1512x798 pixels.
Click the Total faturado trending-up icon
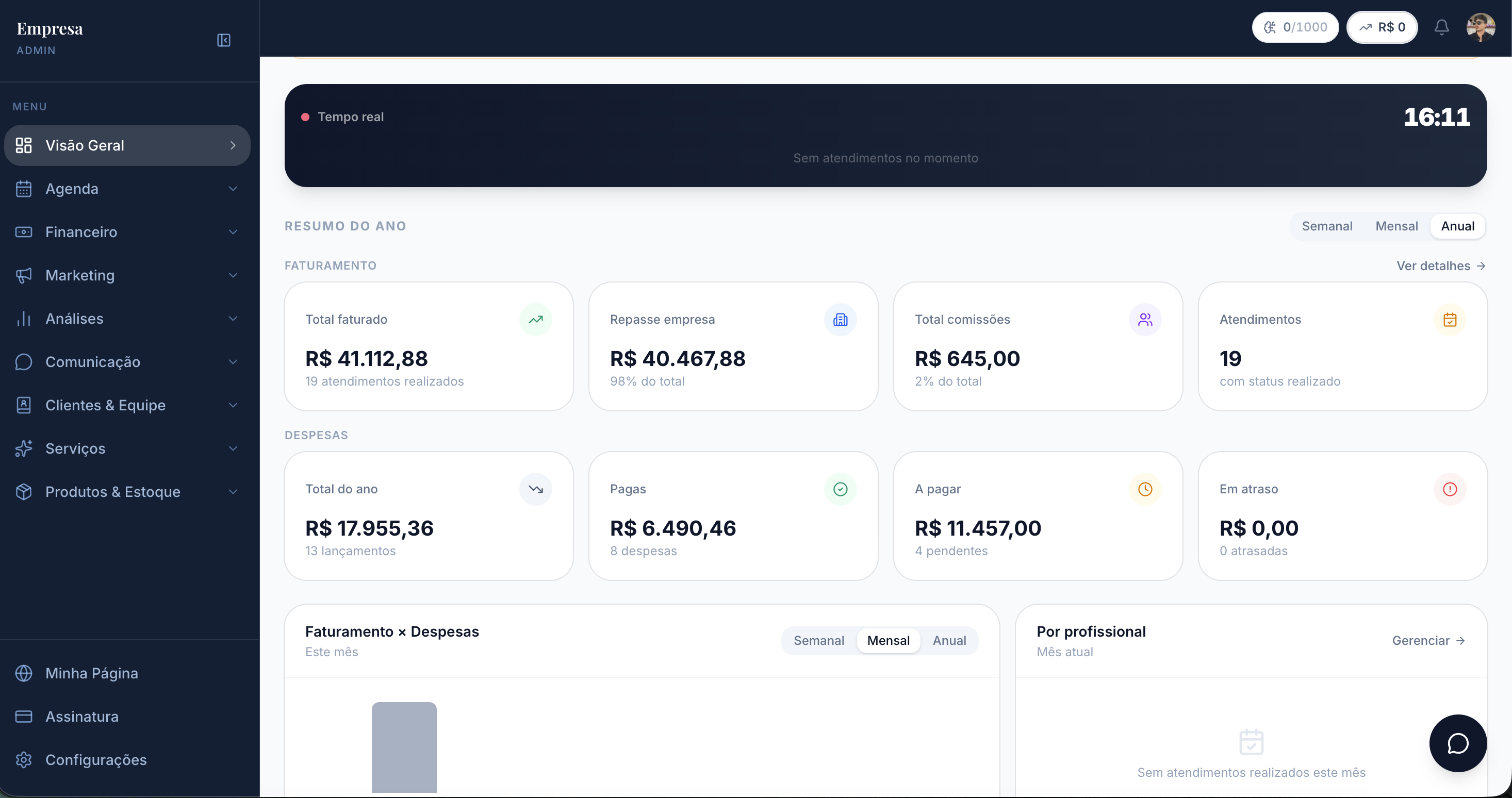coord(535,320)
